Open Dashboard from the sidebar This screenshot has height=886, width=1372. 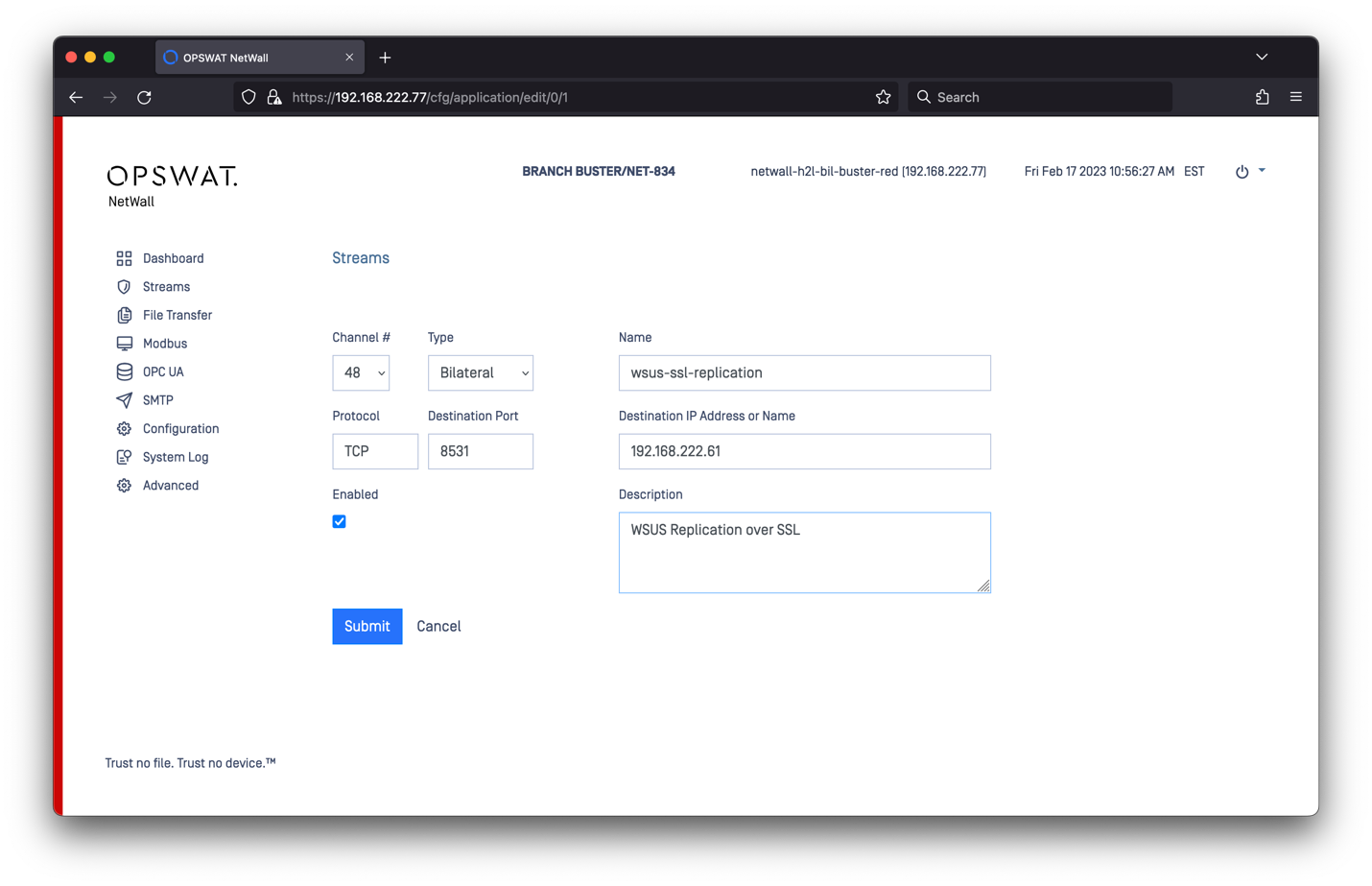click(x=173, y=258)
